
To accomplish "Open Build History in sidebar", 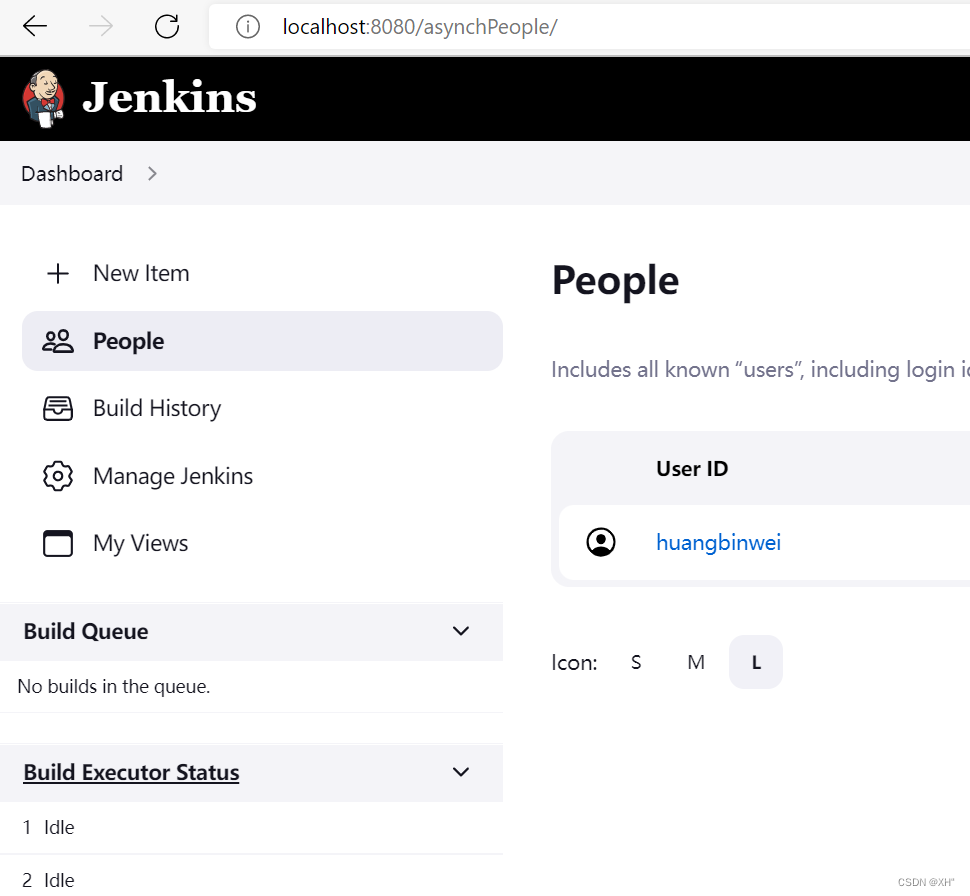I will point(157,408).
